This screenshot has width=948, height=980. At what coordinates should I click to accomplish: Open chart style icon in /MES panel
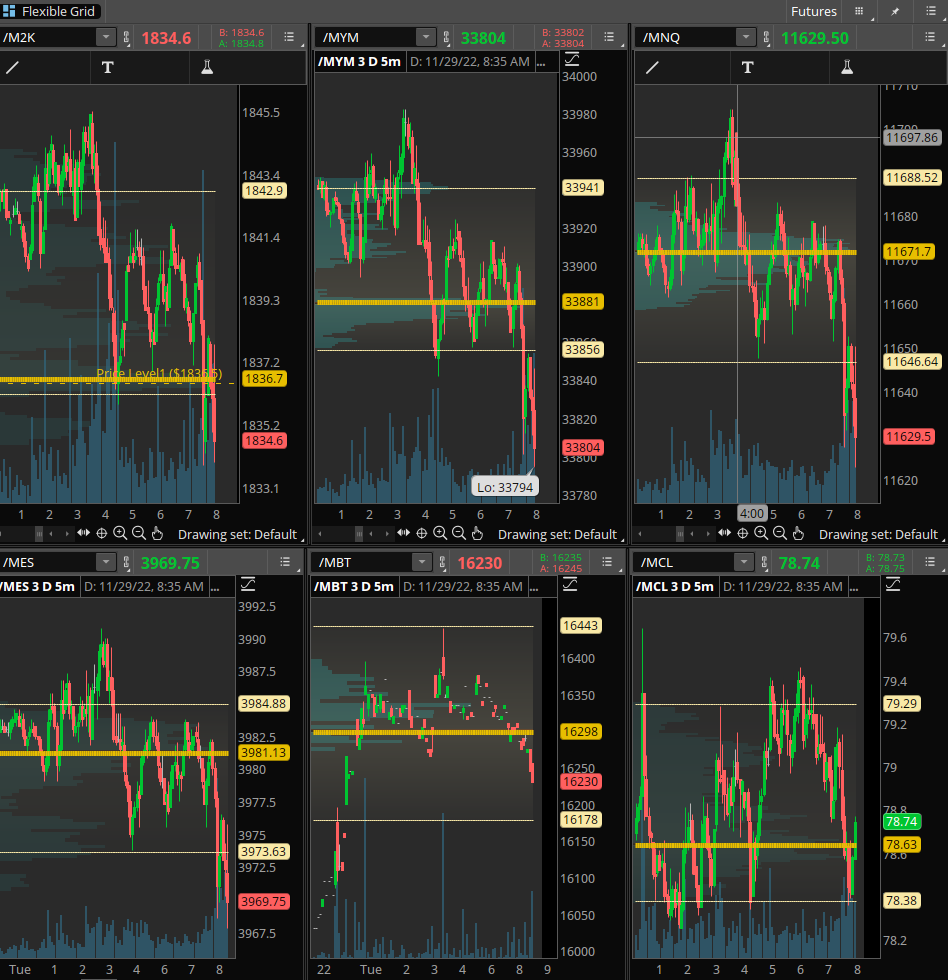248,585
